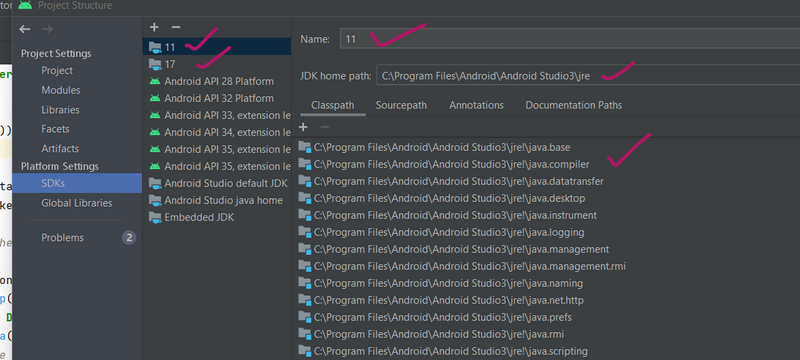Image resolution: width=800 pixels, height=360 pixels.
Task: Add a new SDK with plus icon
Action: point(155,27)
